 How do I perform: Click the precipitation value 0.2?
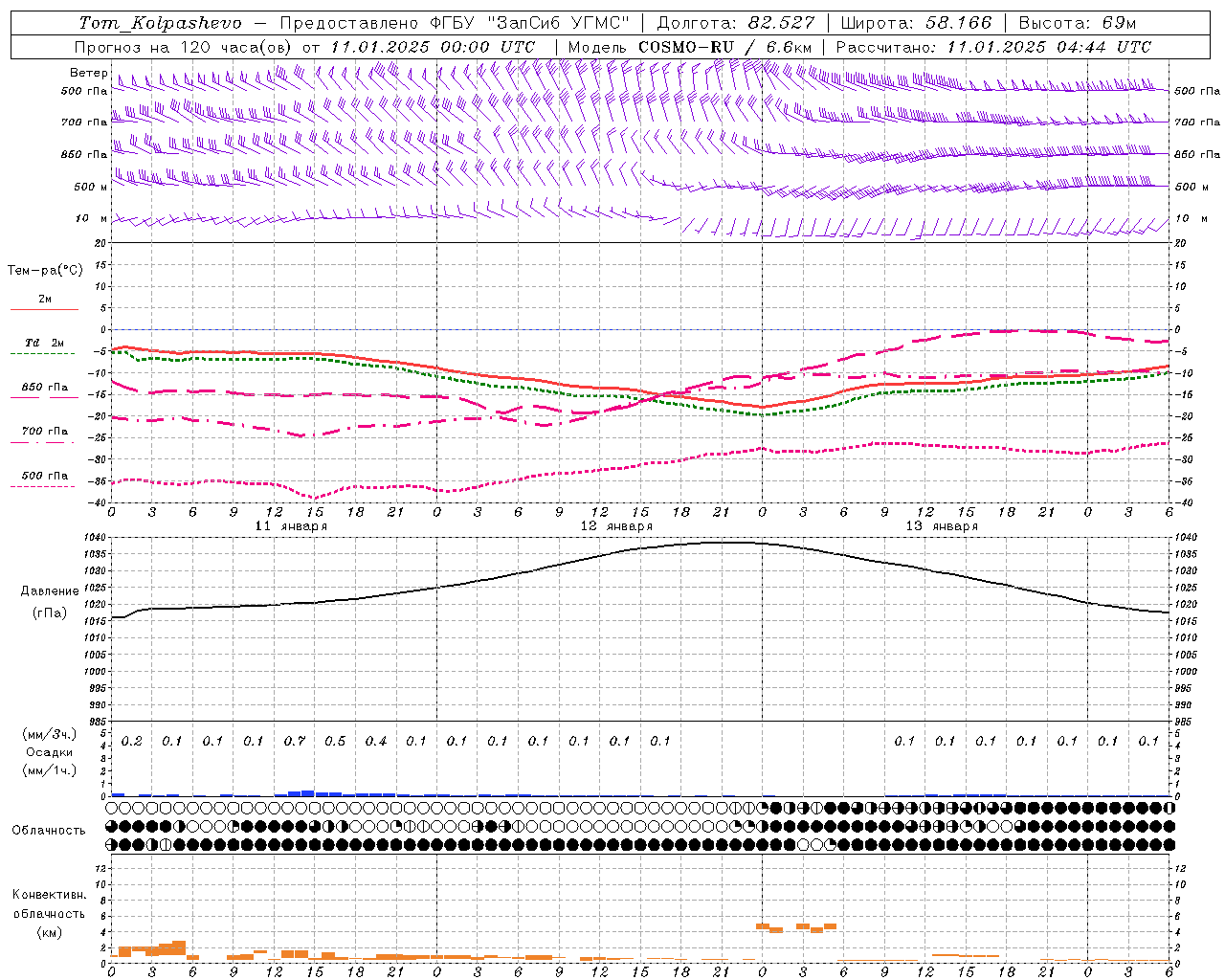[132, 742]
